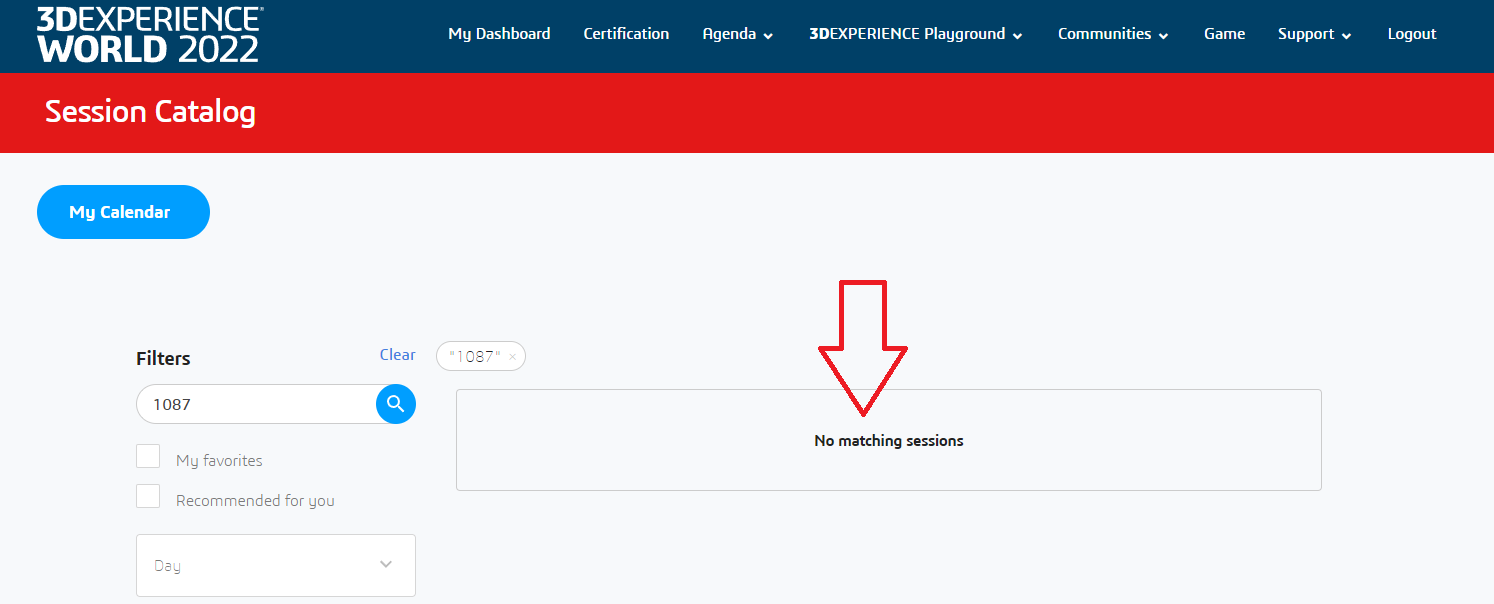Open the Day filter dropdown

pyautogui.click(x=276, y=565)
